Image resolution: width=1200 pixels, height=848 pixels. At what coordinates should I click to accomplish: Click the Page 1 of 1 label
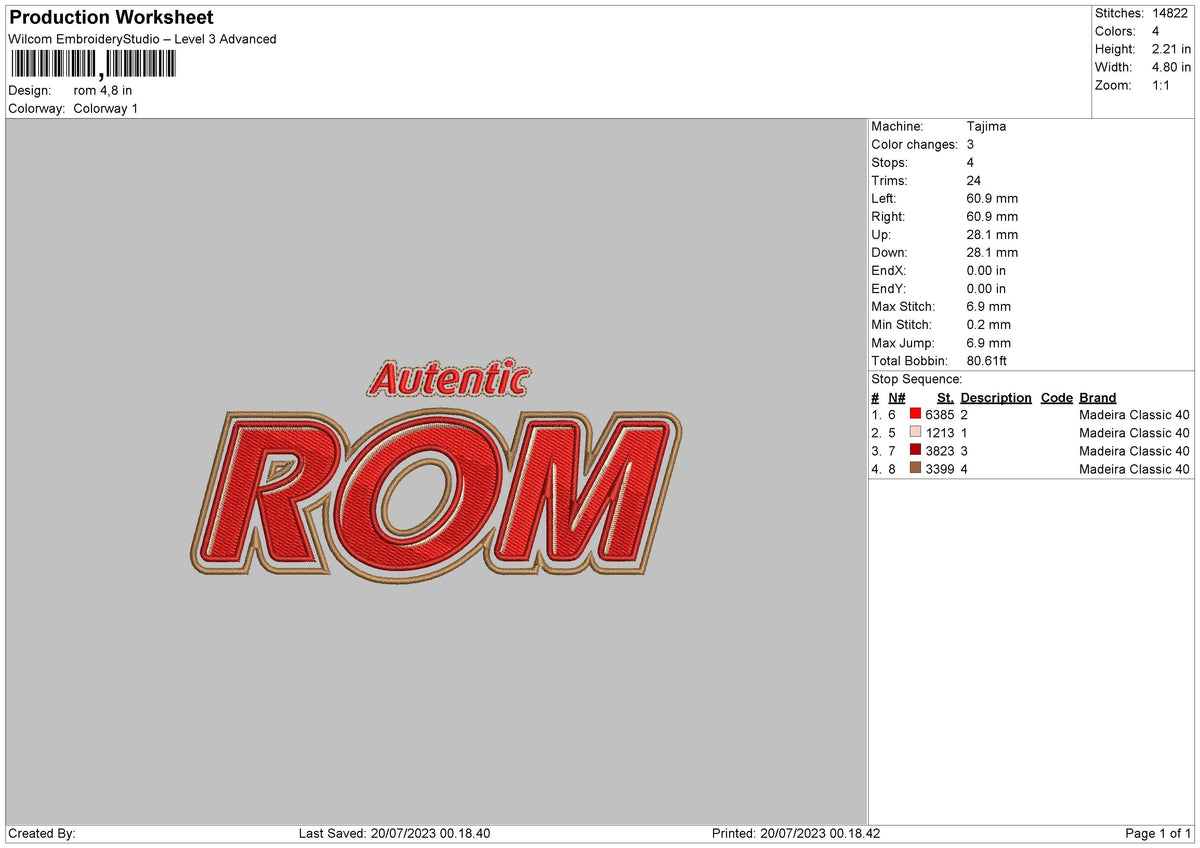click(1157, 832)
